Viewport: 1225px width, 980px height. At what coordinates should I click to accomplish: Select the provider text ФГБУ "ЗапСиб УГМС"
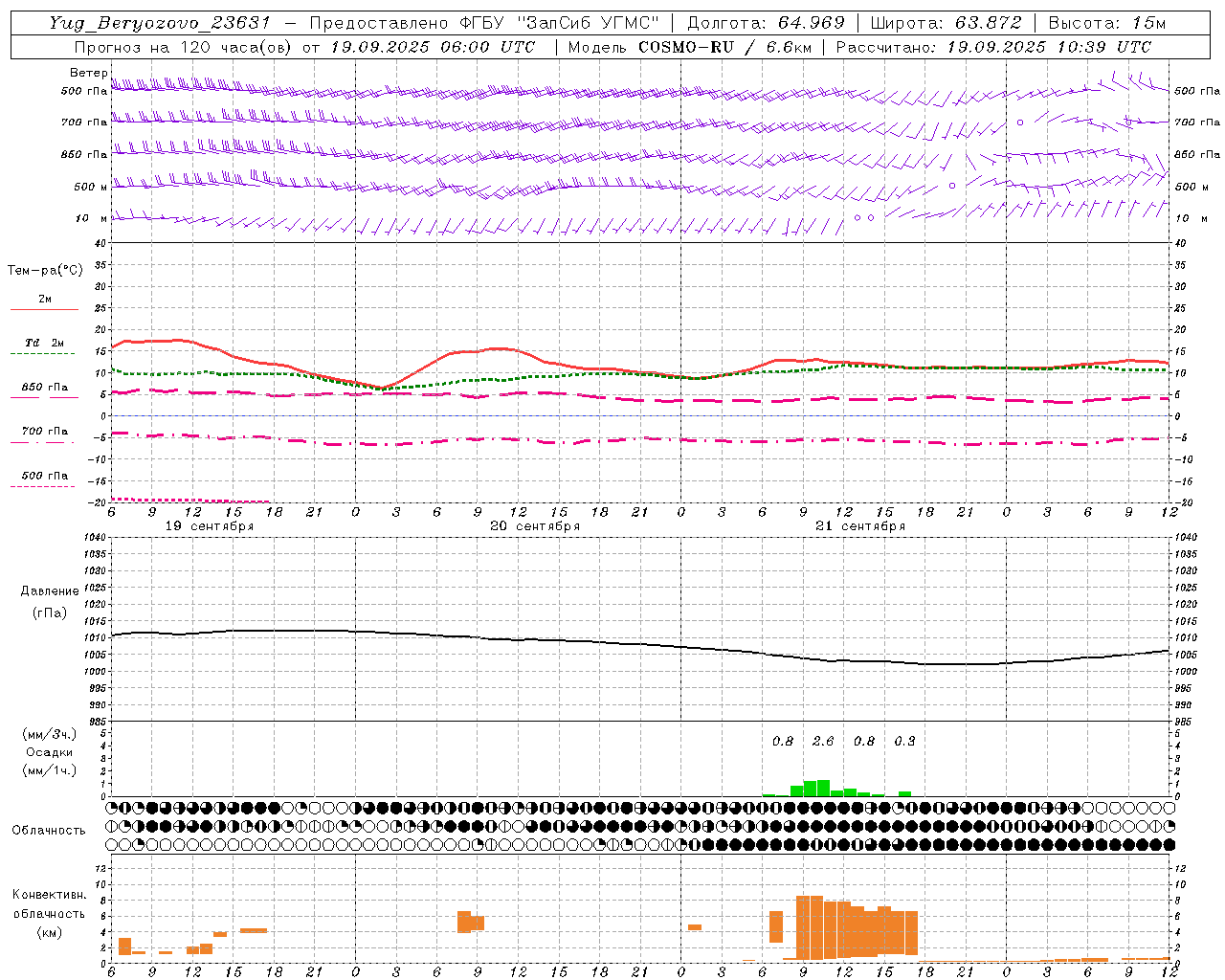(x=558, y=23)
